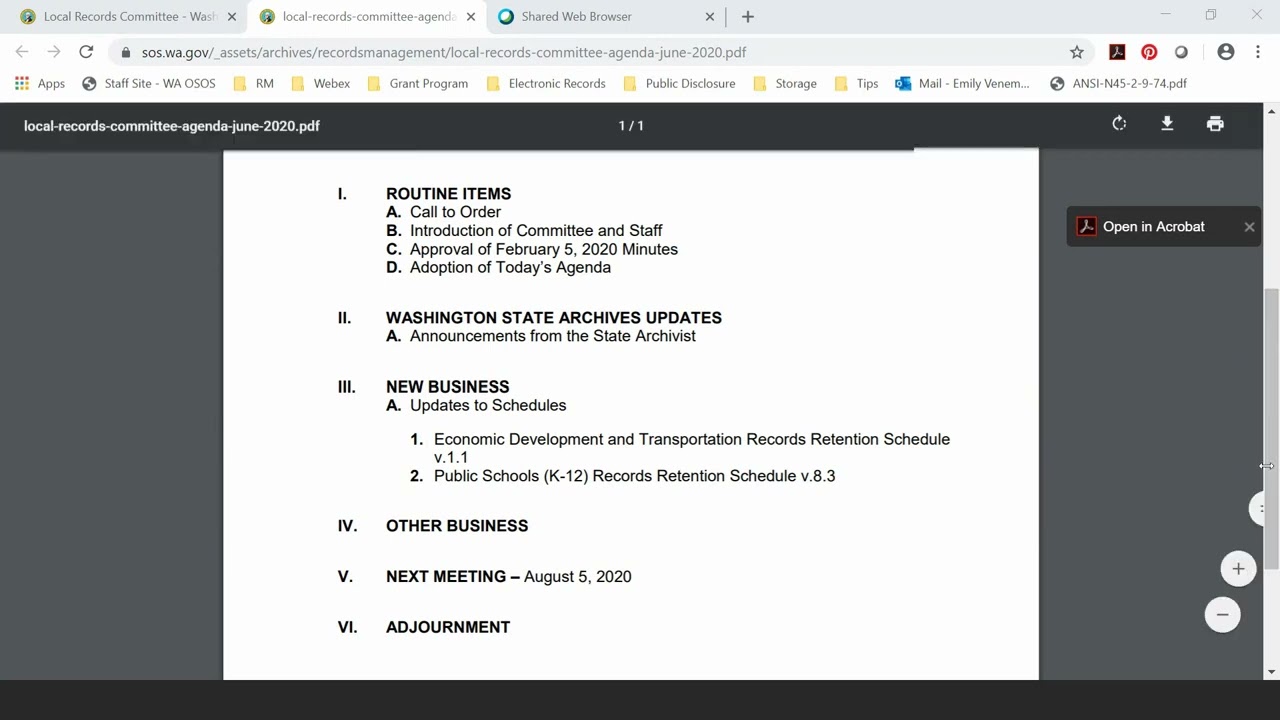Click 'Introduction of Committee and Staff' line
Viewport: 1280px width, 720px height.
536,231
